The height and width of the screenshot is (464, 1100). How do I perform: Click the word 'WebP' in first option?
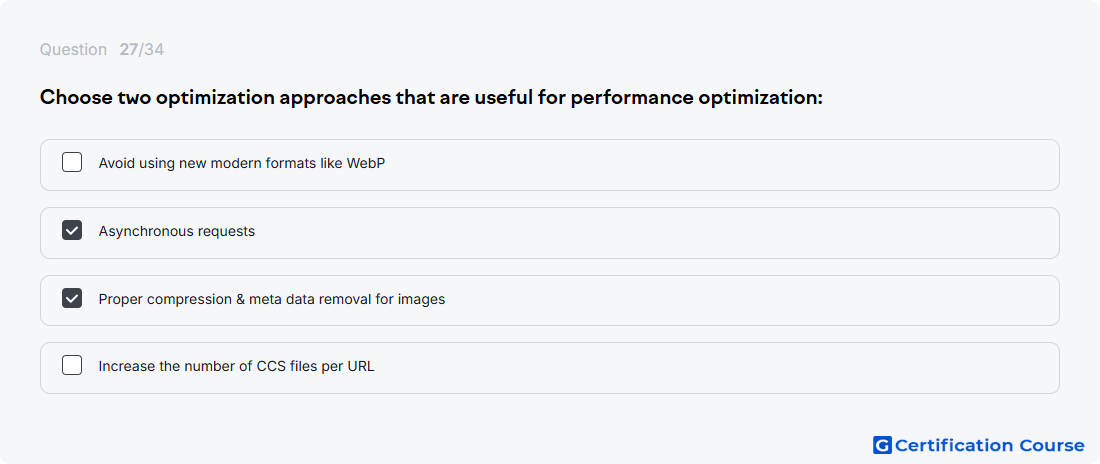[366, 164]
